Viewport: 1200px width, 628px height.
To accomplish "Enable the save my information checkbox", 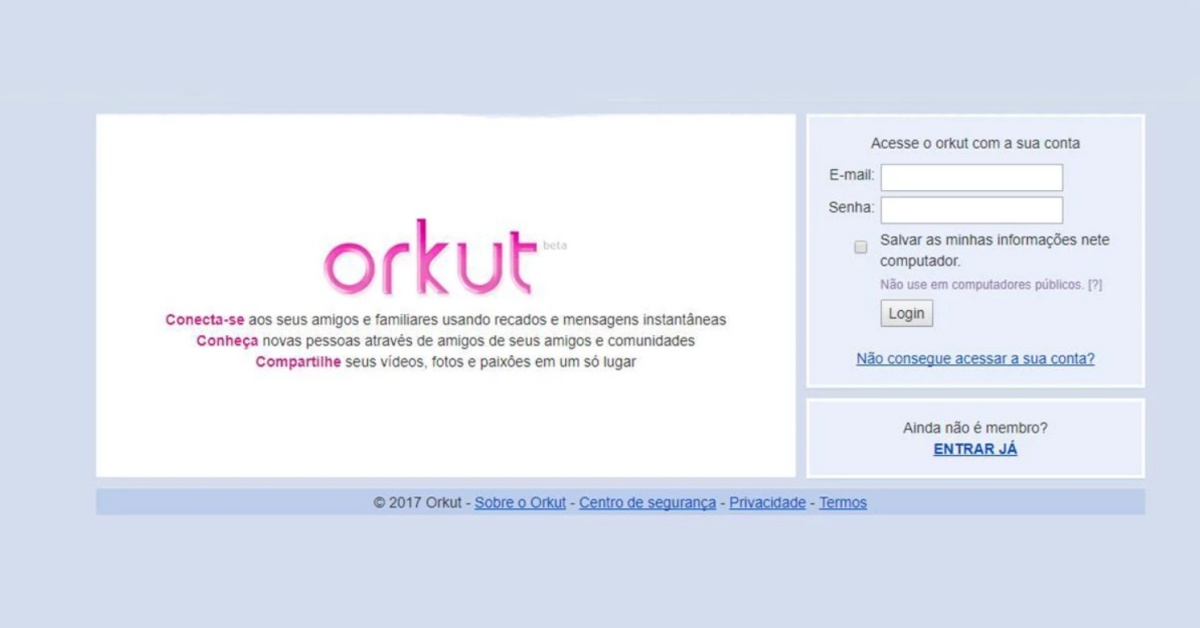I will [860, 247].
